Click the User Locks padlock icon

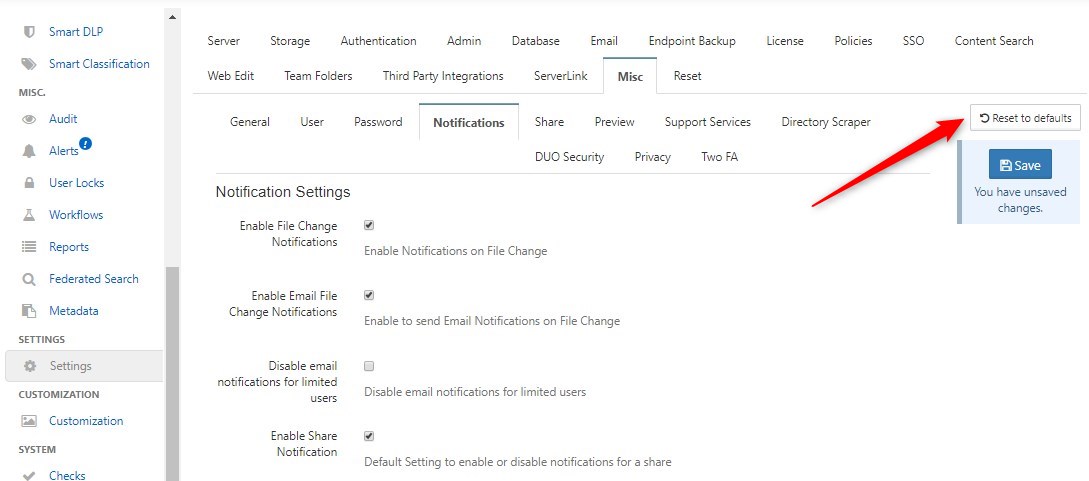29,183
